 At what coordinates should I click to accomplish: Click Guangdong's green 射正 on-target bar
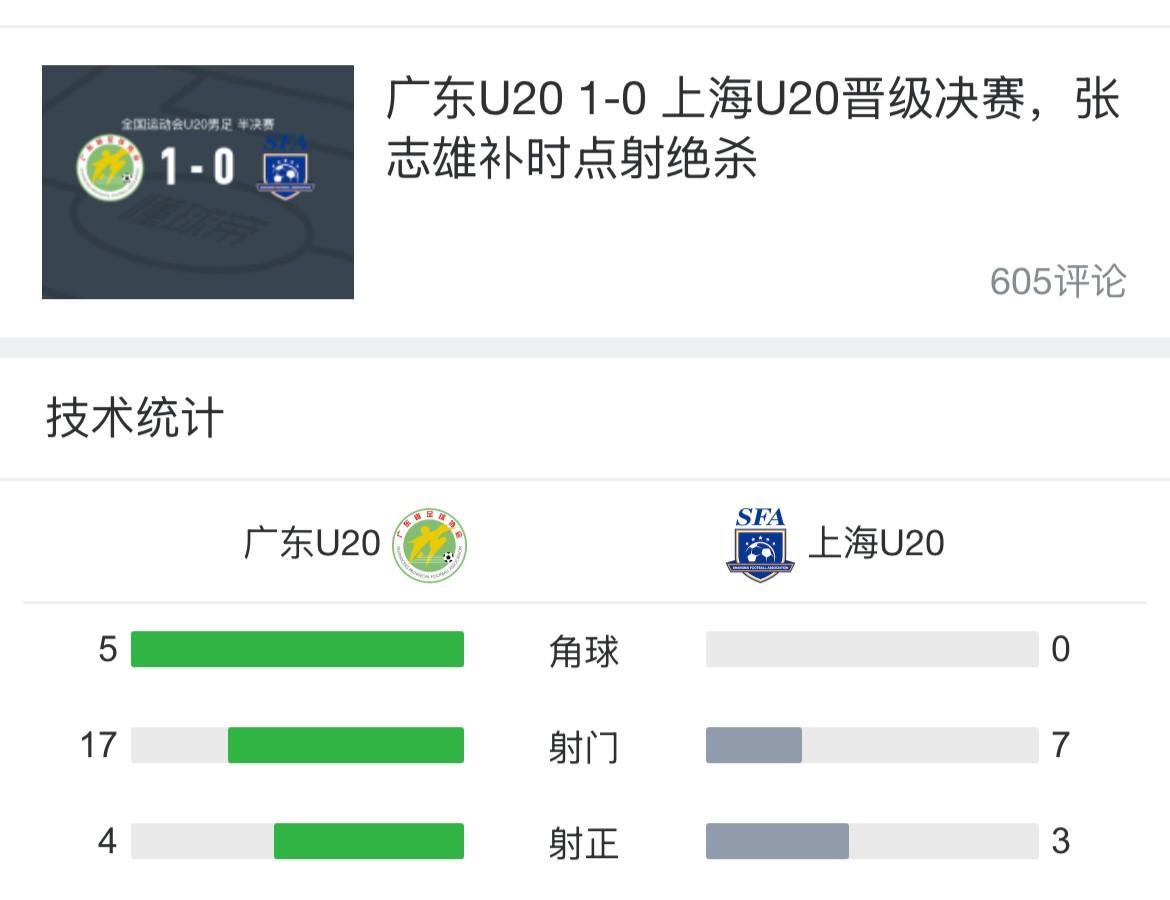(x=369, y=841)
